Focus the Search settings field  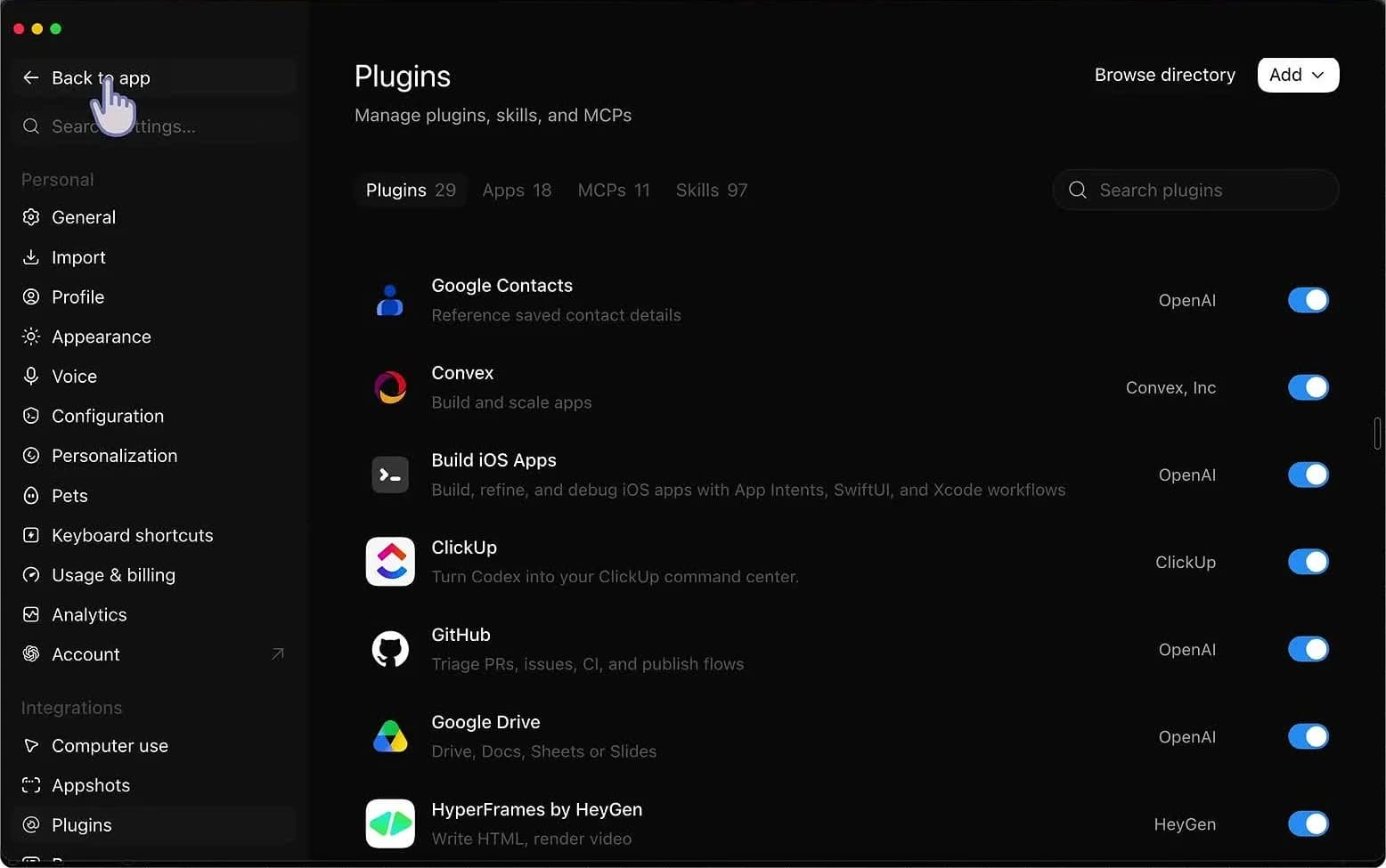click(x=154, y=126)
